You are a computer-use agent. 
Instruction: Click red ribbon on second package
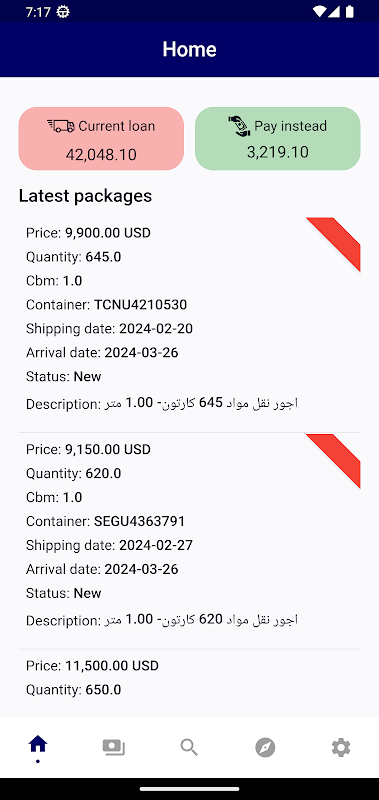[337, 459]
